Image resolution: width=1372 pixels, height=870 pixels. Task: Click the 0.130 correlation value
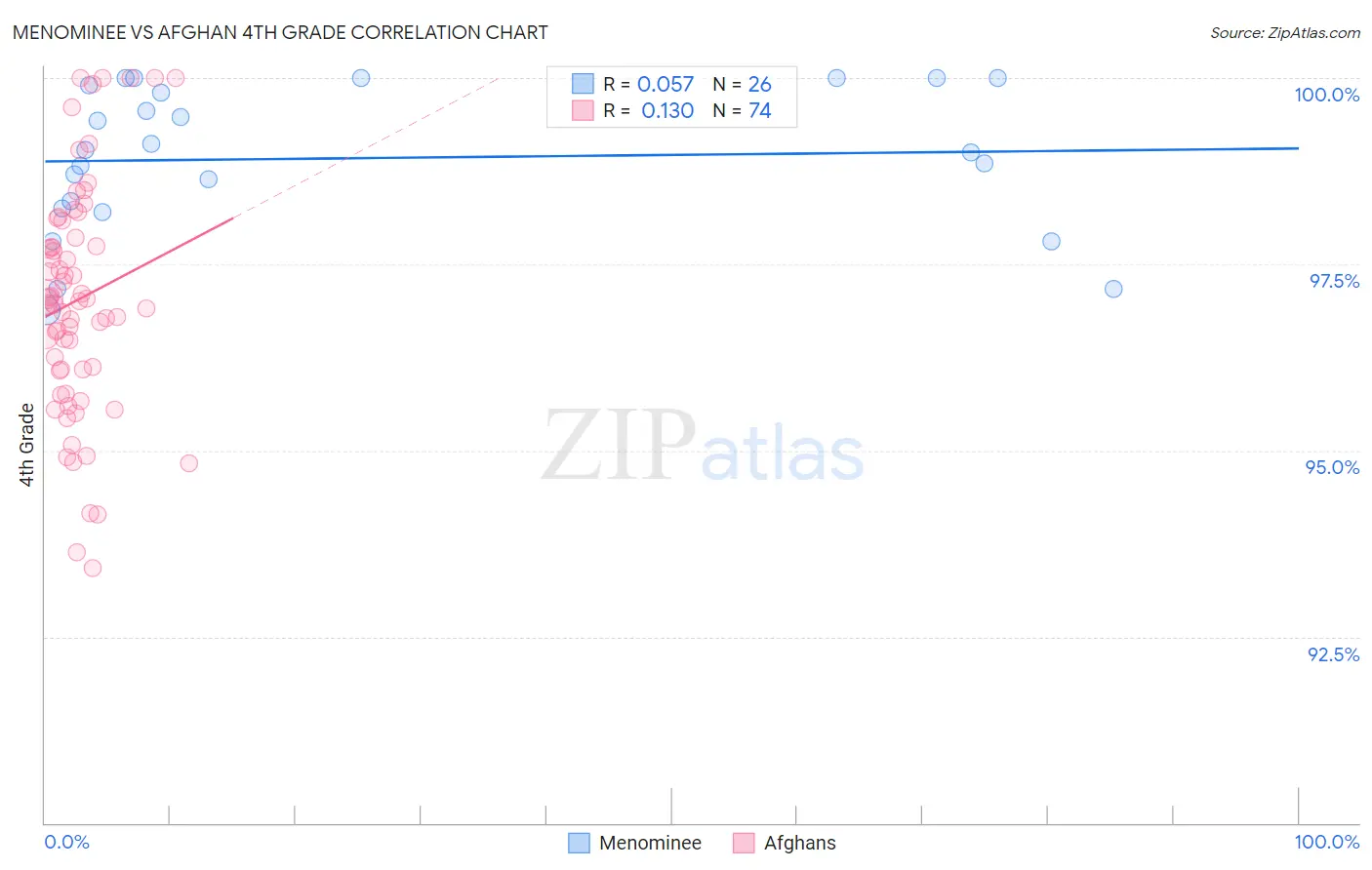tap(667, 110)
